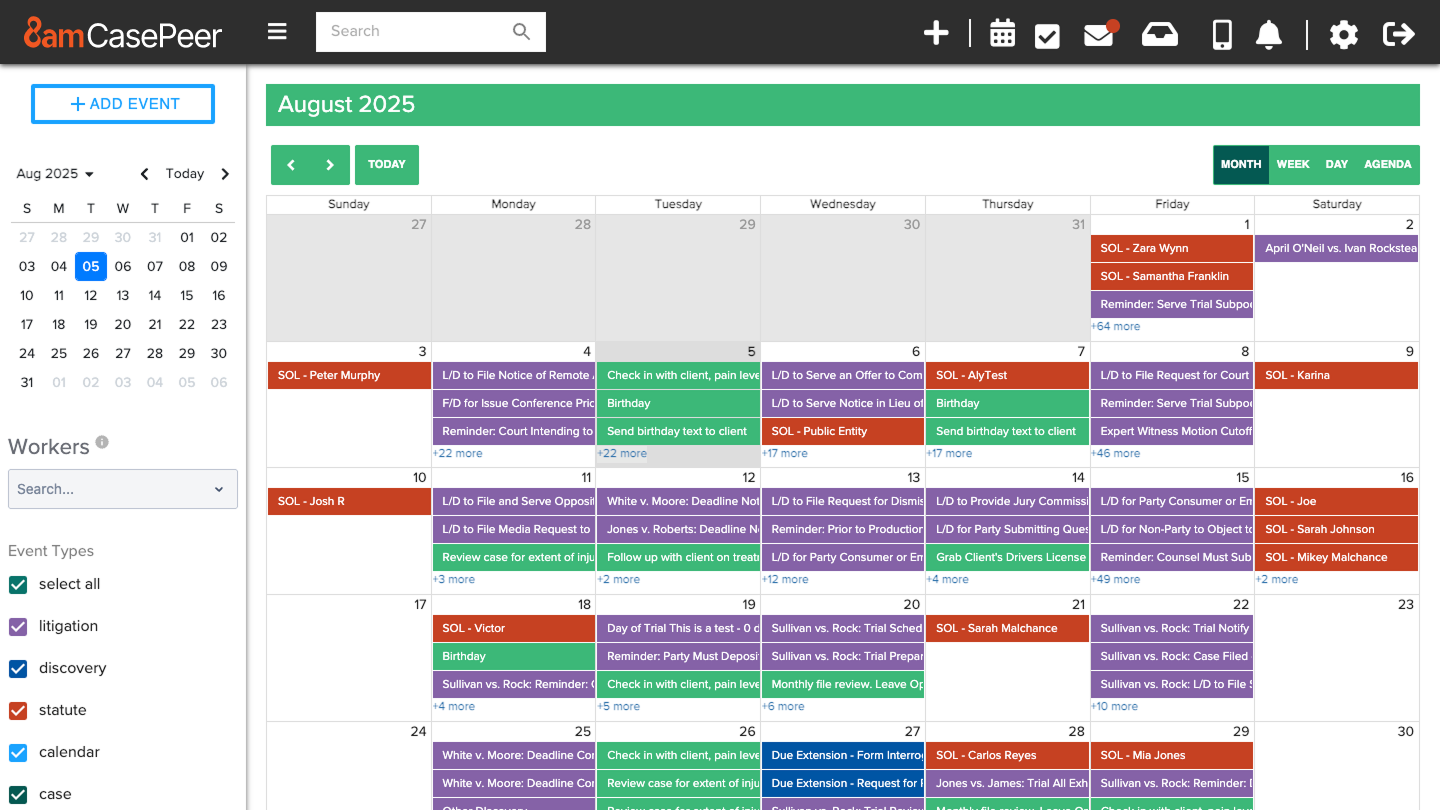Image resolution: width=1440 pixels, height=810 pixels.
Task: Open Day of Trial This is a test event
Action: (678, 628)
